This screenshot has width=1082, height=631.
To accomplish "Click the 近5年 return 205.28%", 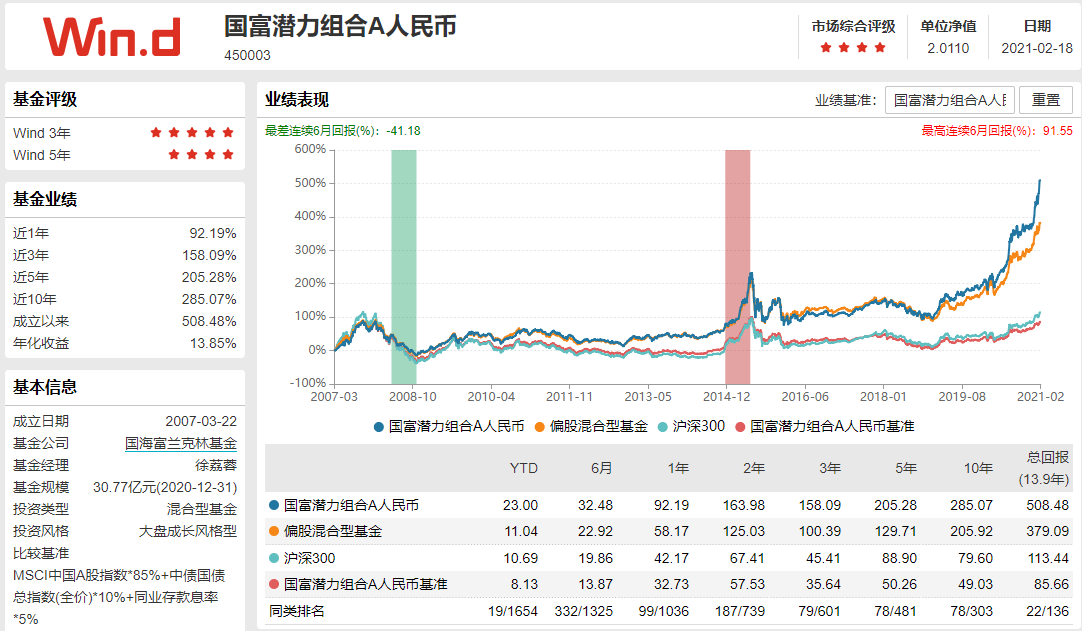I will pyautogui.click(x=209, y=278).
